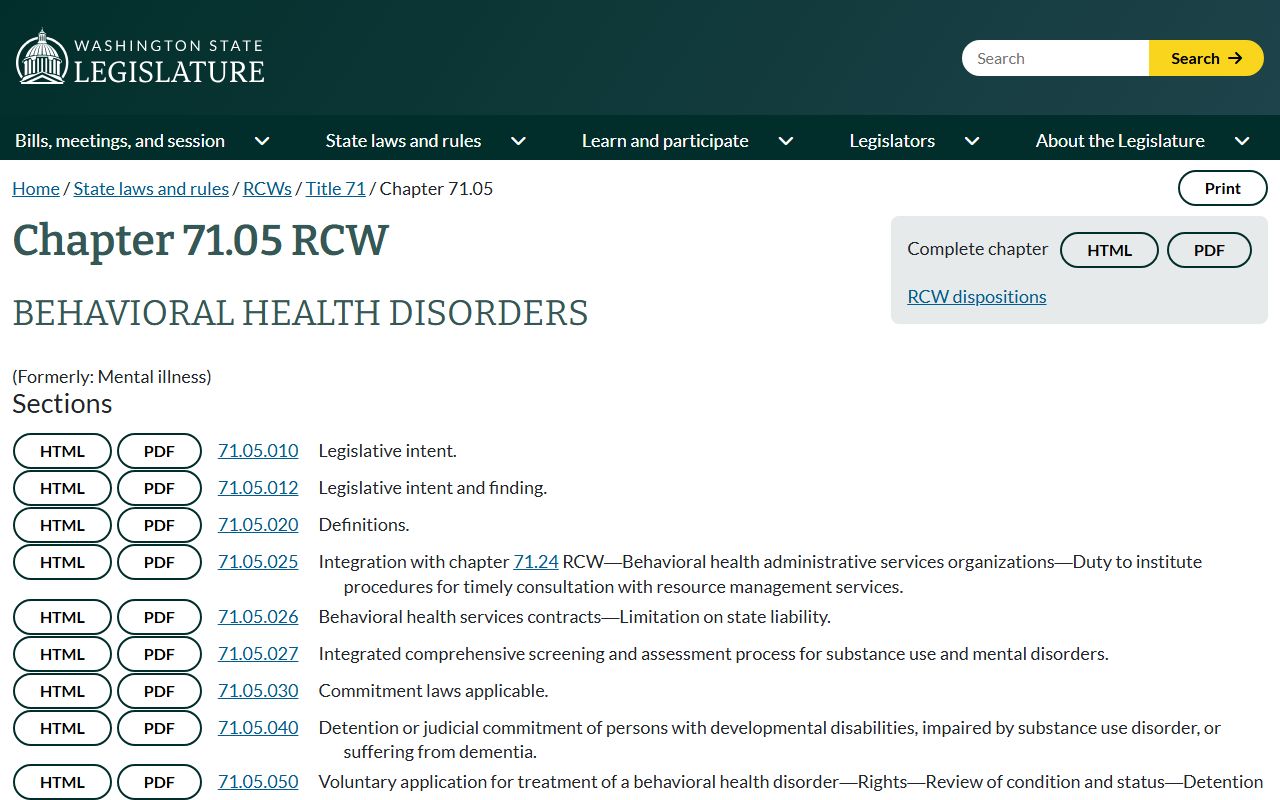Focus the Search input field
The height and width of the screenshot is (800, 1280).
(1055, 58)
